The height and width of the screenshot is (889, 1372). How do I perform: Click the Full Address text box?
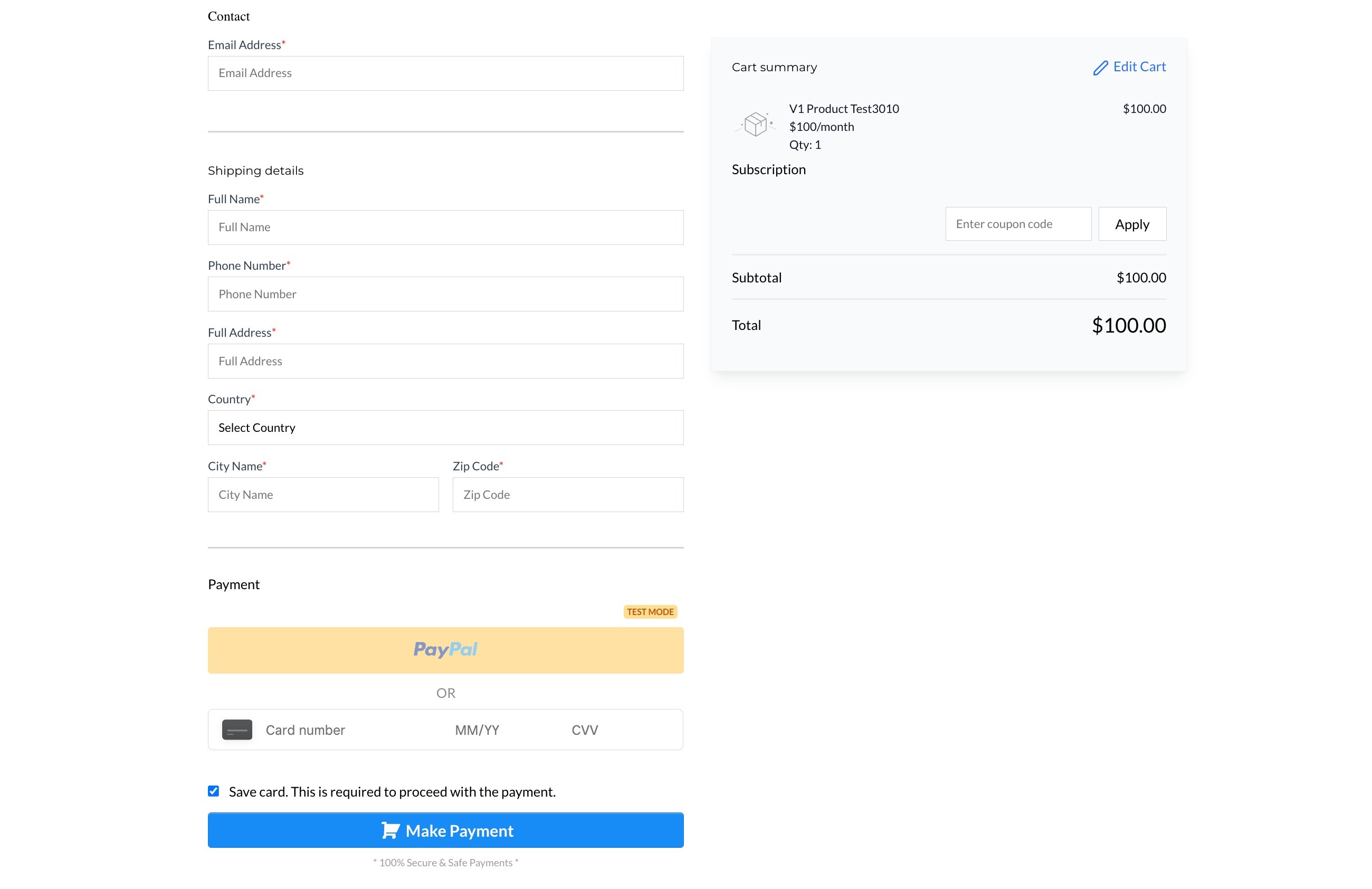click(445, 361)
